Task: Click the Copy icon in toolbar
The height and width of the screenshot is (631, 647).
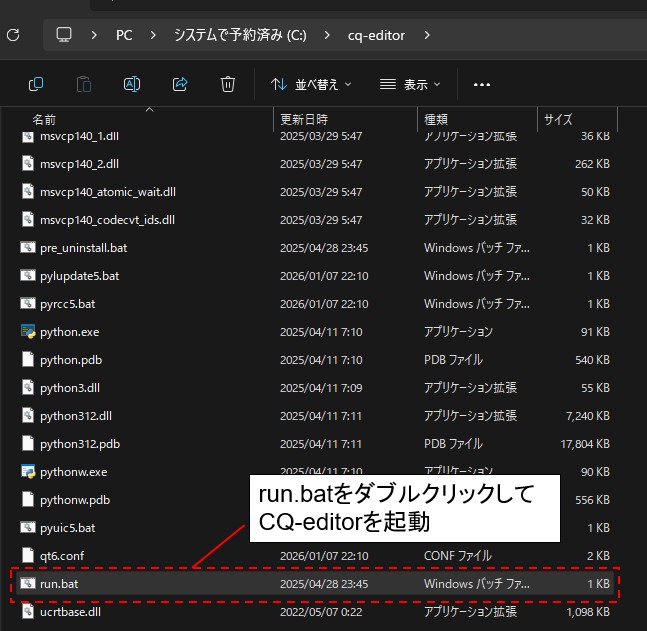Action: (36, 84)
